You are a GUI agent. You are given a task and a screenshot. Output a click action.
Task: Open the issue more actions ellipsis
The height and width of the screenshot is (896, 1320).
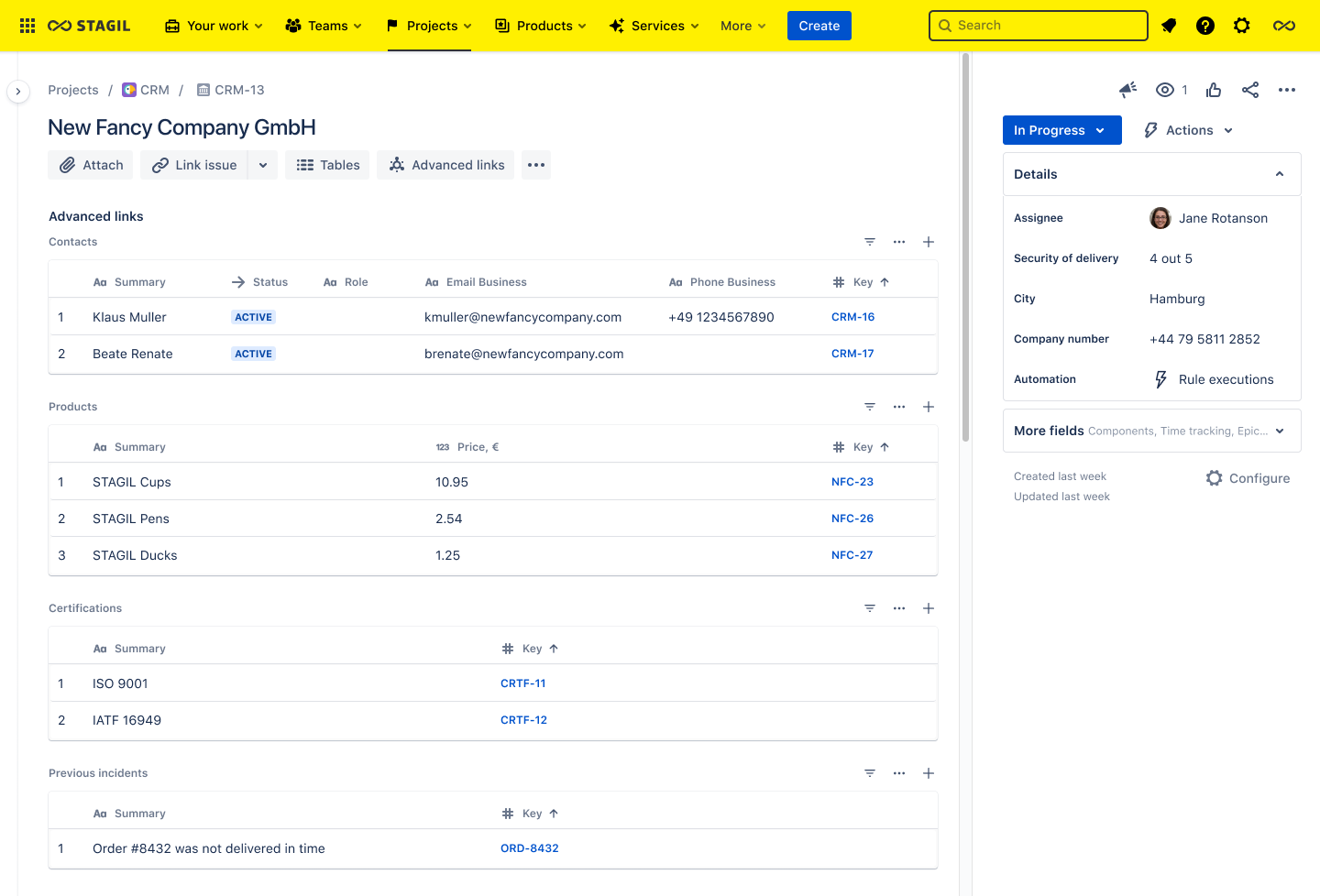click(1287, 90)
